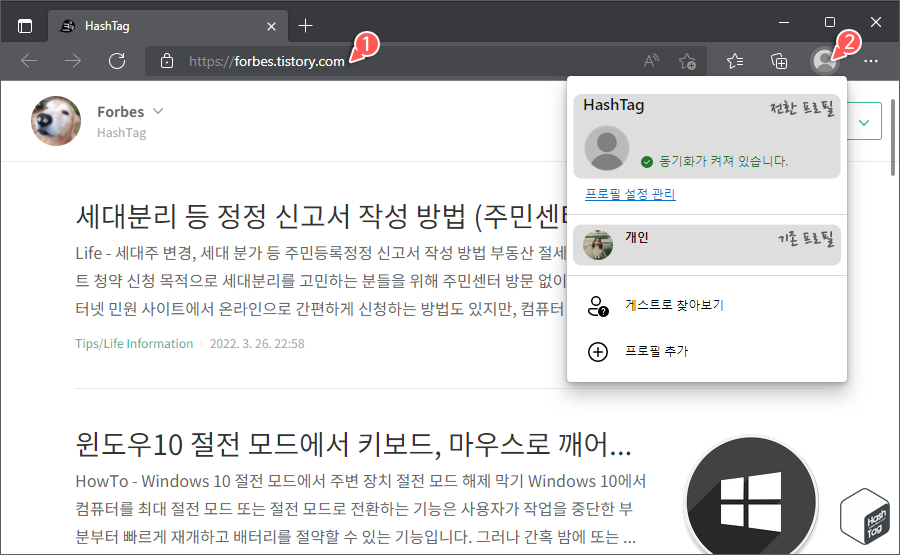Close the HashTag browser tab
The height and width of the screenshot is (555, 900).
point(271,26)
